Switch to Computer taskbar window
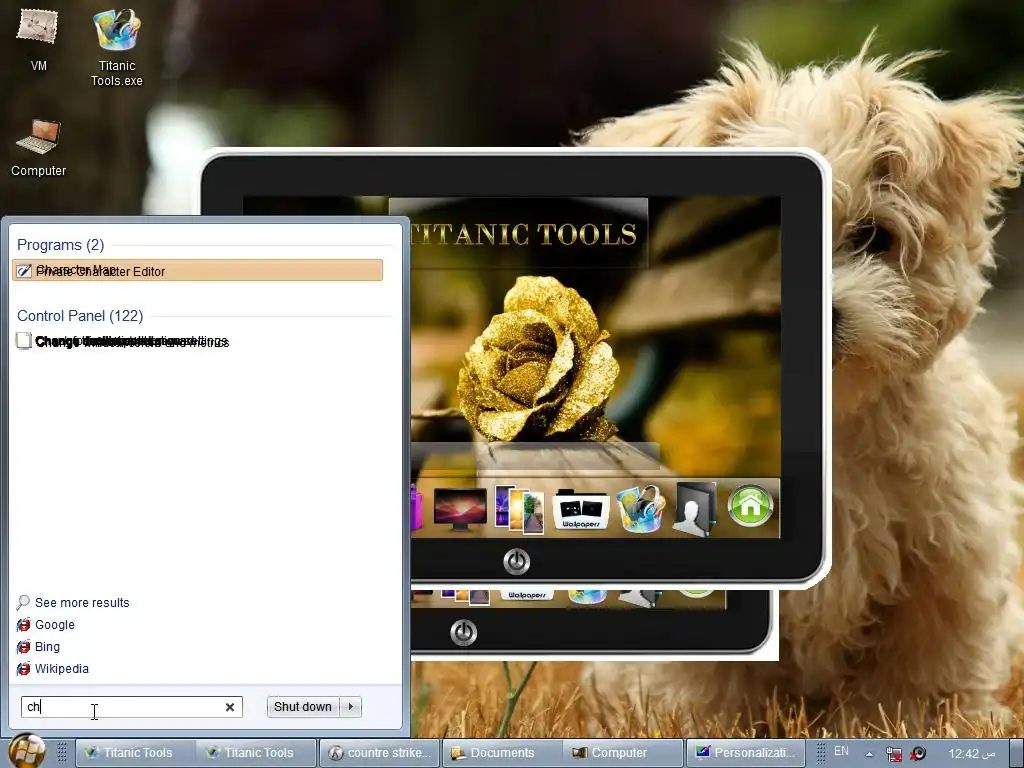The width and height of the screenshot is (1024, 768). click(622, 753)
